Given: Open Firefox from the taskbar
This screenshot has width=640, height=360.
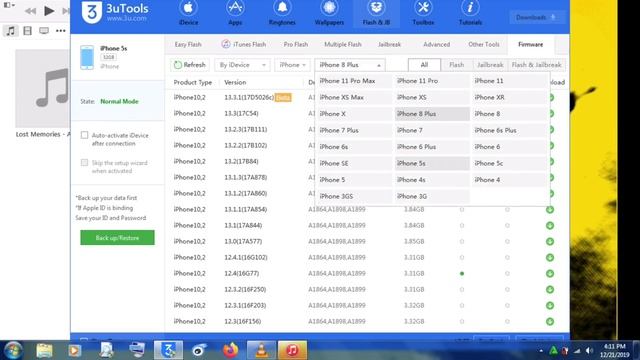Looking at the screenshot, I should 231,350.
